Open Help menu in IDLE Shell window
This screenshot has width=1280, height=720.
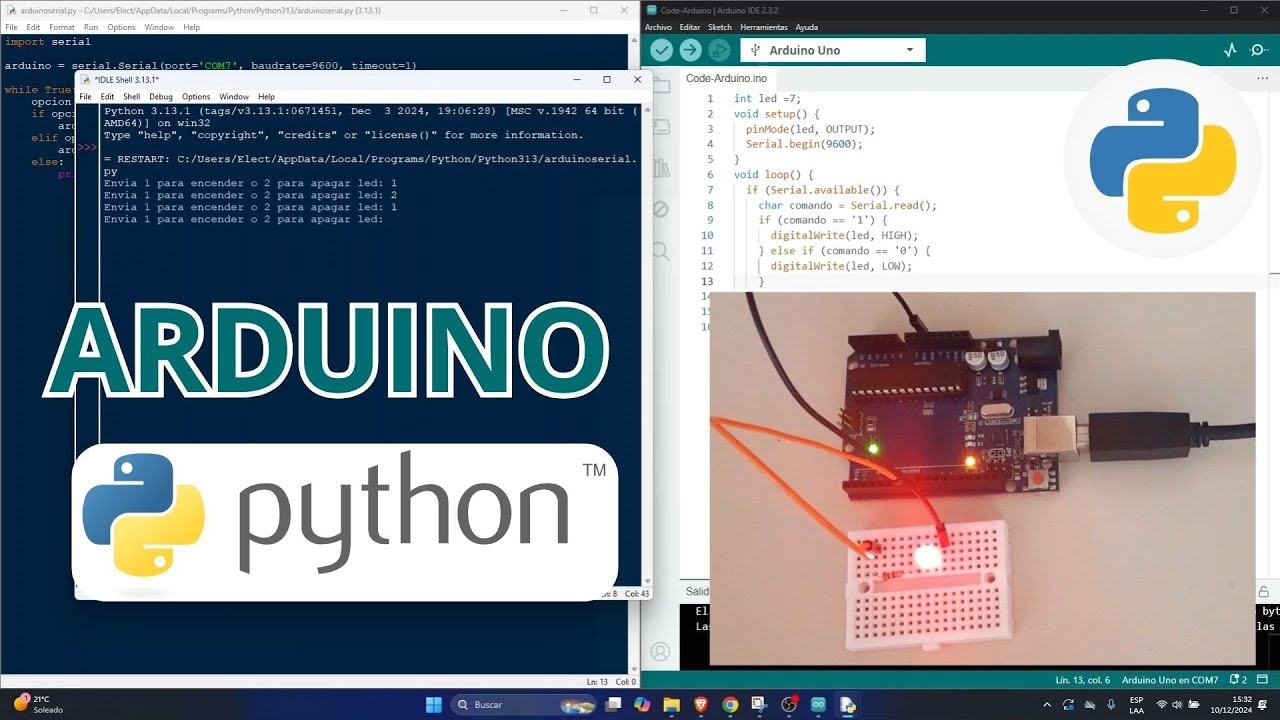point(266,97)
